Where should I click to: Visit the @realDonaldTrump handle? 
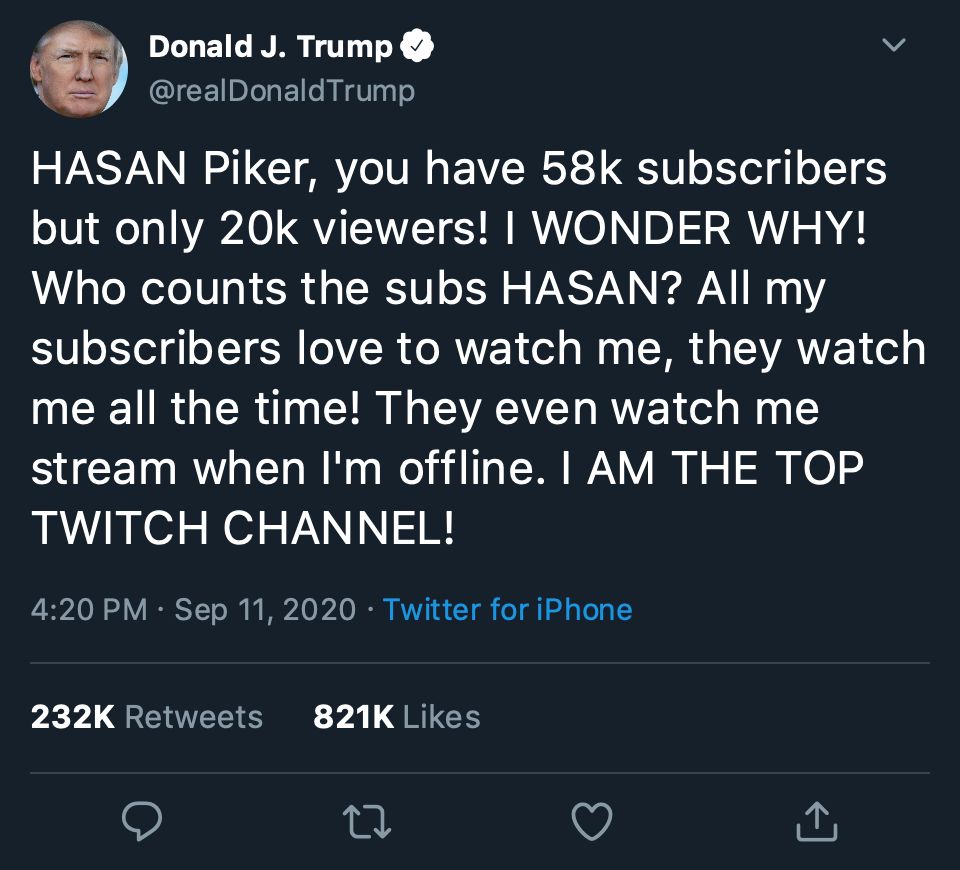click(281, 92)
